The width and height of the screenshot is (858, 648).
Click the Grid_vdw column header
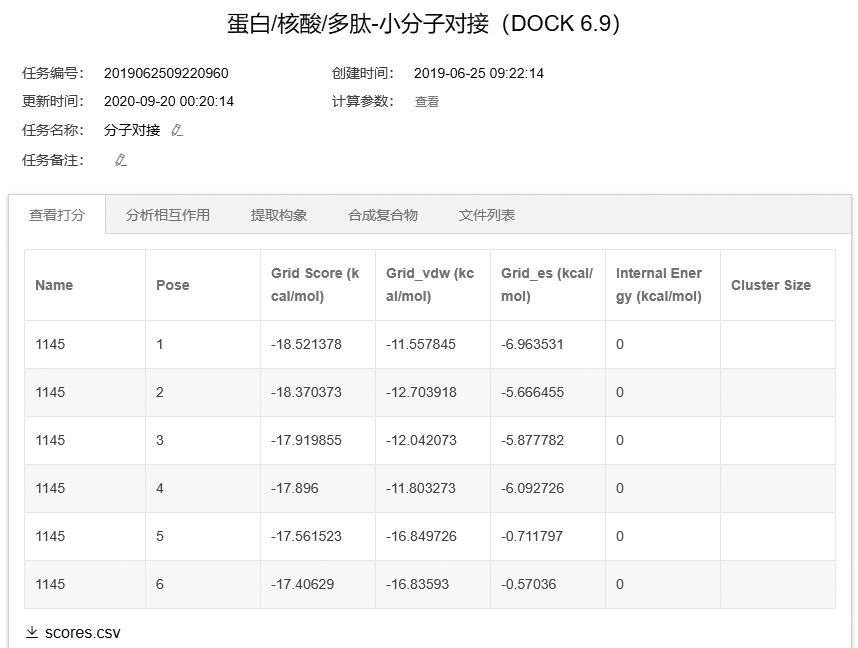(x=430, y=285)
